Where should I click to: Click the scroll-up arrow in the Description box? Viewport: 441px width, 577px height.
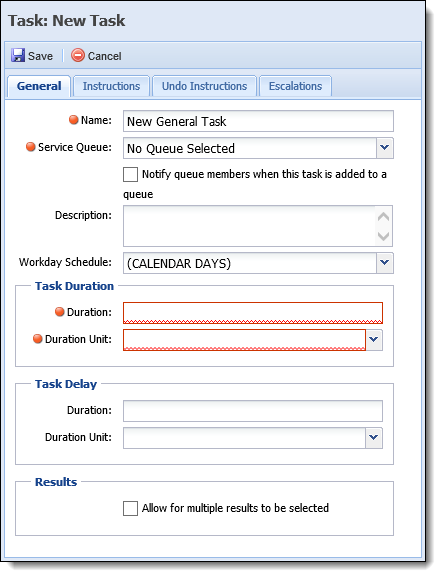click(383, 217)
